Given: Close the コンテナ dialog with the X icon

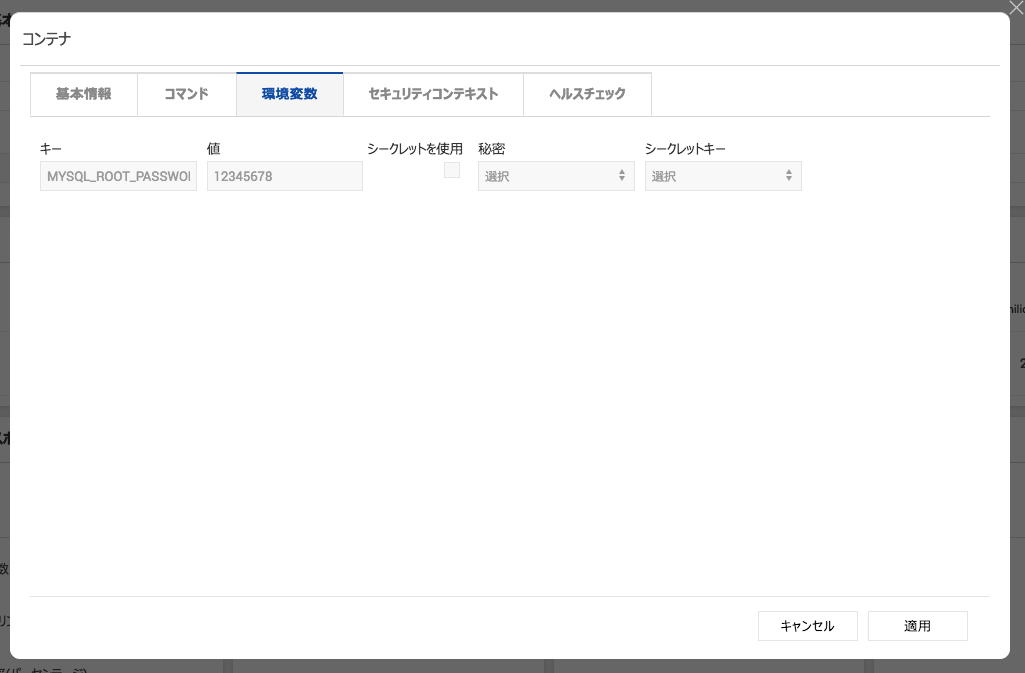Looking at the screenshot, I should pos(1015,8).
